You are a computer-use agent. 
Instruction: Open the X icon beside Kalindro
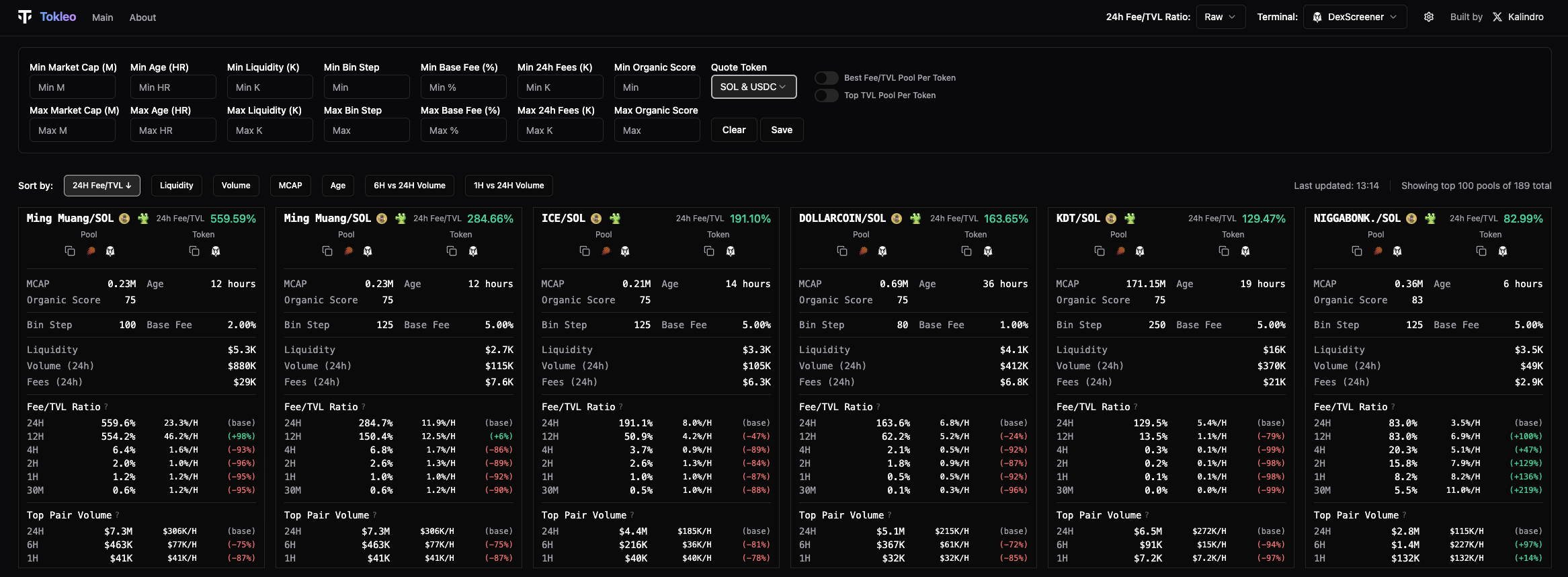pos(1497,17)
